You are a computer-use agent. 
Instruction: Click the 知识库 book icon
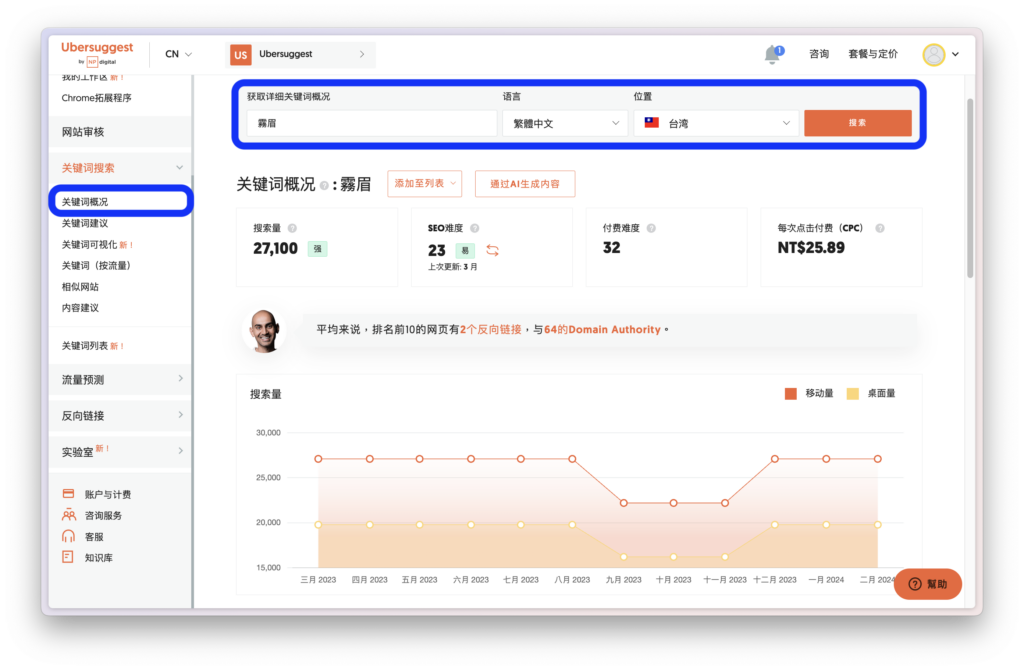68,557
